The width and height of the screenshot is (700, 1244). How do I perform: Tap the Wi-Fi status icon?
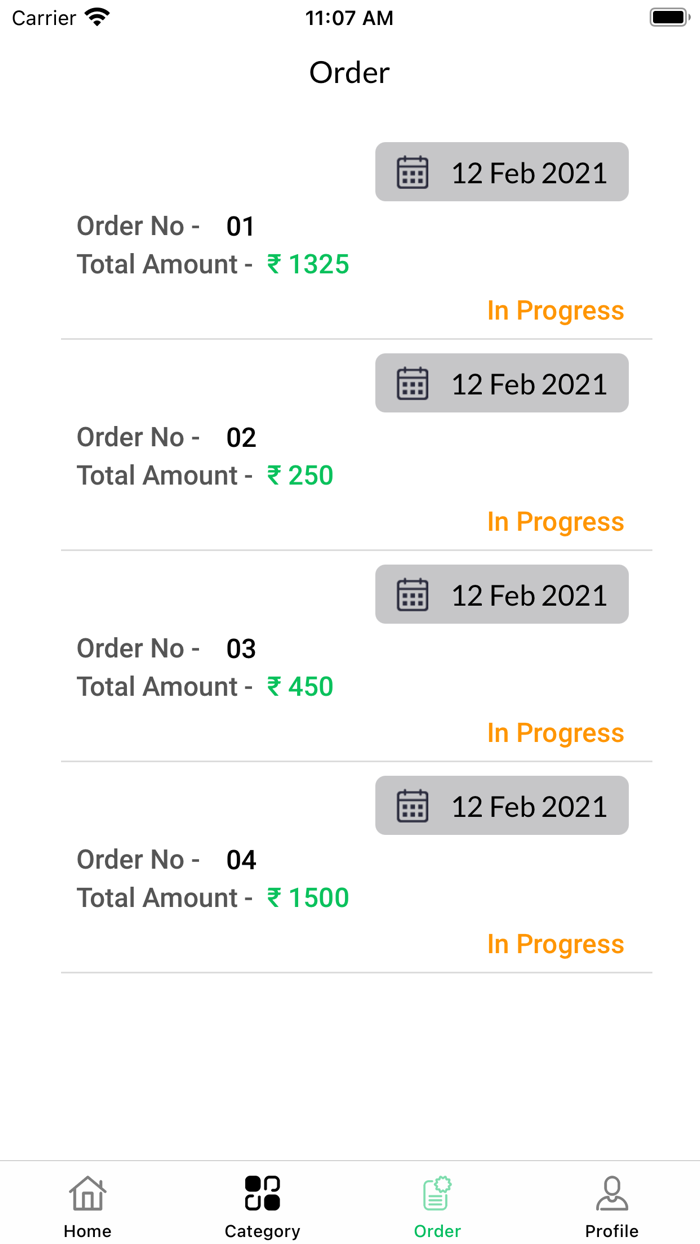tap(97, 18)
